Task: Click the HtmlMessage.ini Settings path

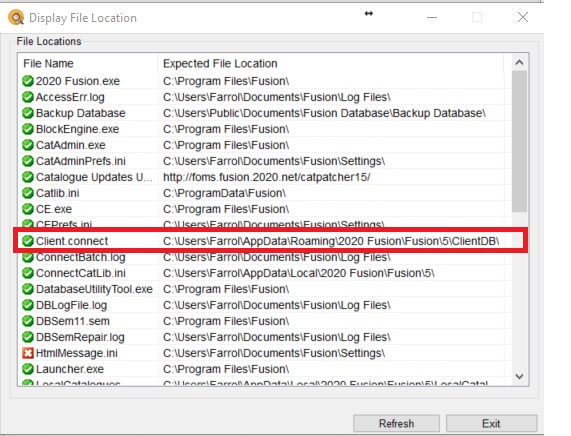Action: point(274,353)
